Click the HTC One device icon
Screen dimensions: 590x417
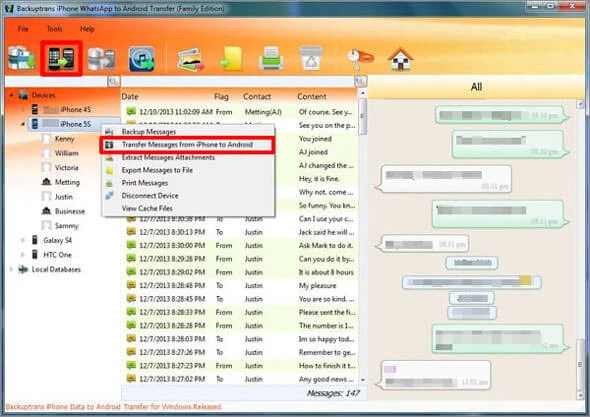(x=35, y=255)
